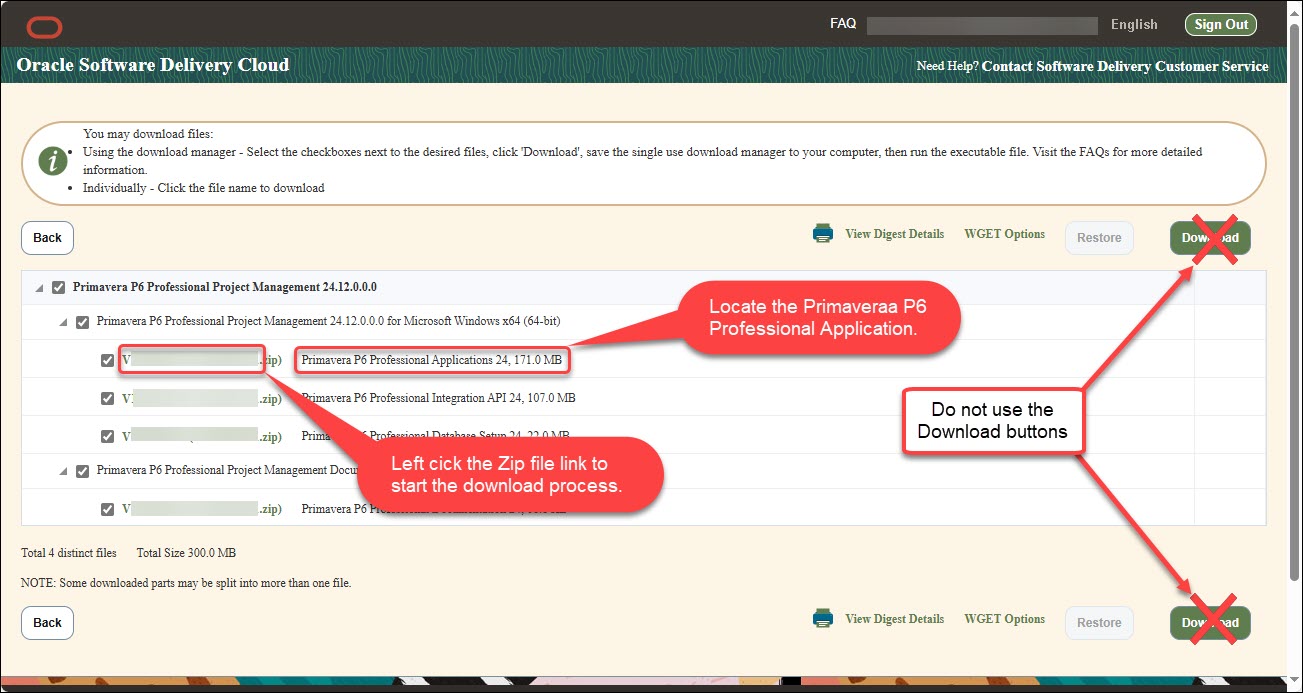Collapse the Microsoft Windows x64 64-bit group
Image resolution: width=1303 pixels, height=693 pixels.
63,321
